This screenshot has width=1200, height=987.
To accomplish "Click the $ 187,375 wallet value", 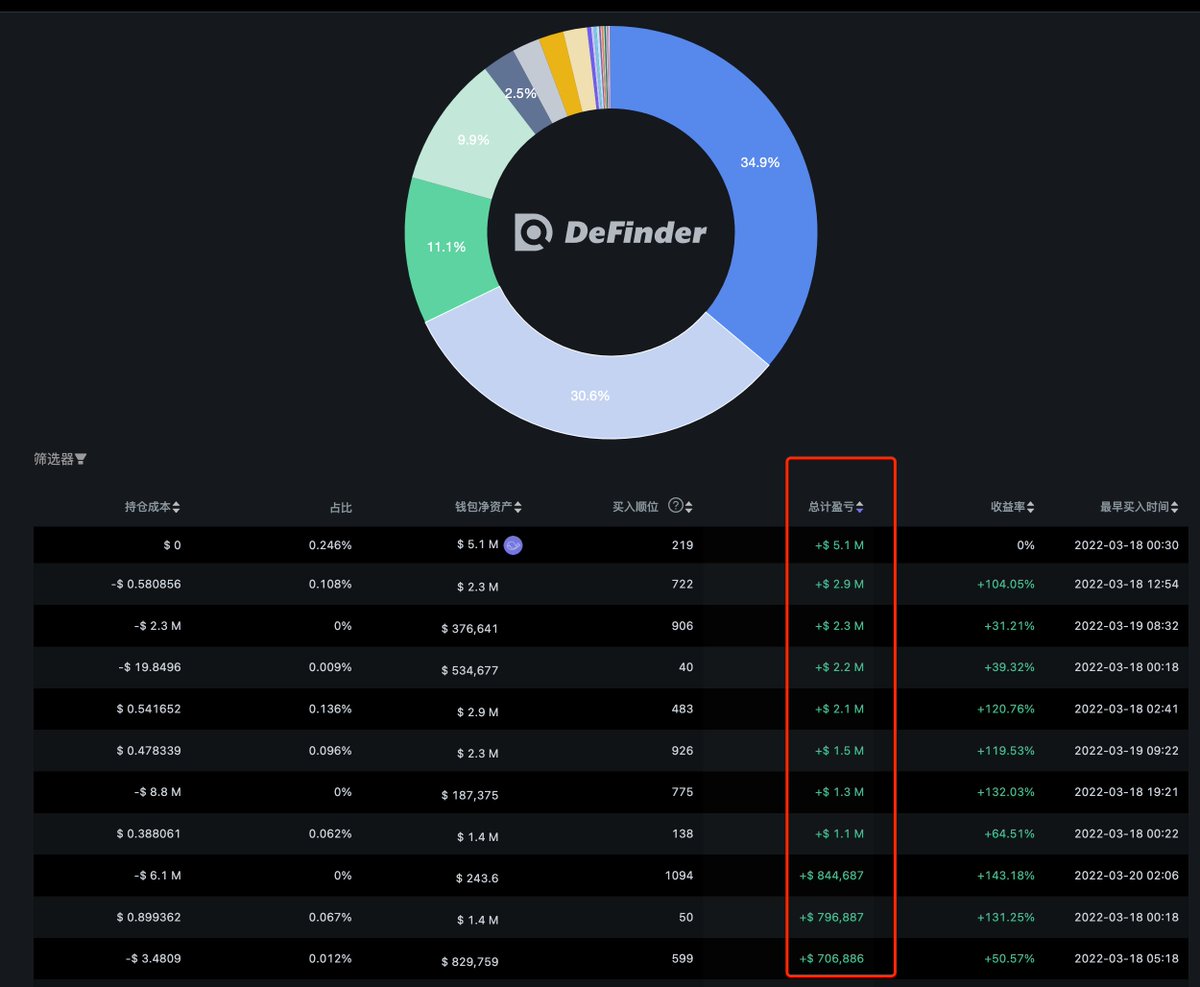I will pos(469,795).
